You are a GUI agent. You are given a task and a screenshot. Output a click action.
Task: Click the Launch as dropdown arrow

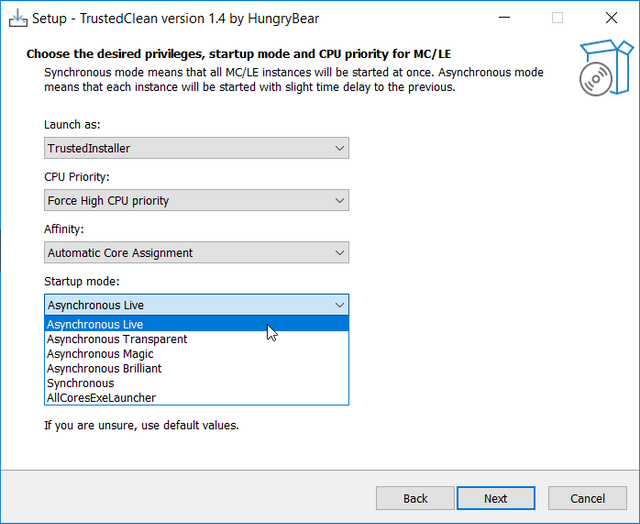(x=339, y=148)
